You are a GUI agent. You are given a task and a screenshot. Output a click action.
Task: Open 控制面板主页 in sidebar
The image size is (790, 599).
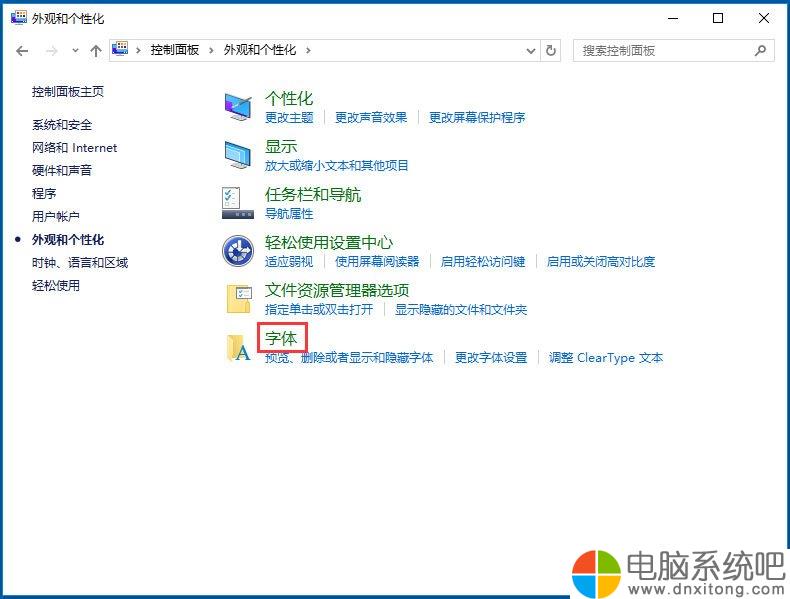(68, 92)
